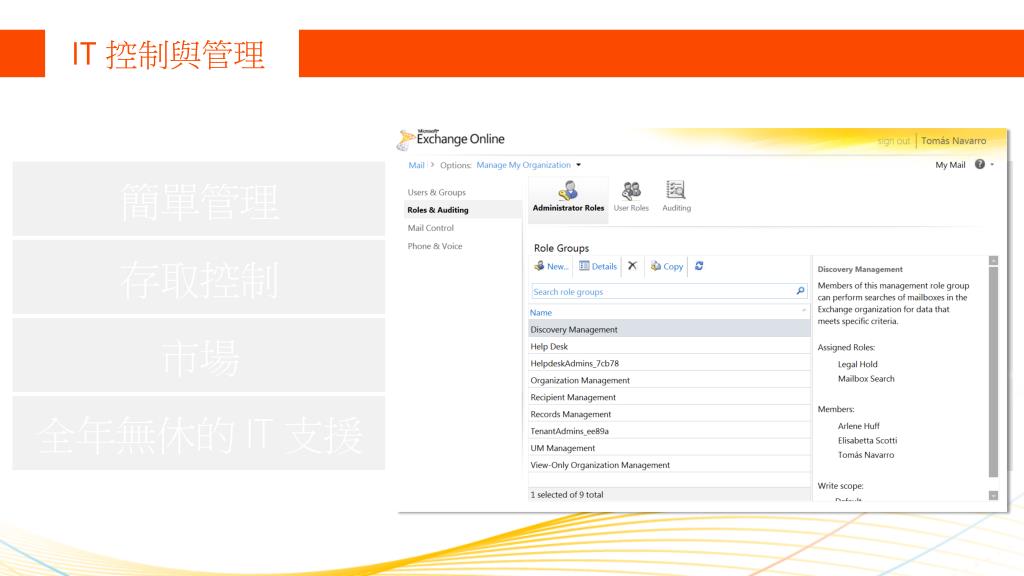1024x576 pixels.
Task: Refresh the role groups list
Action: pyautogui.click(x=699, y=266)
